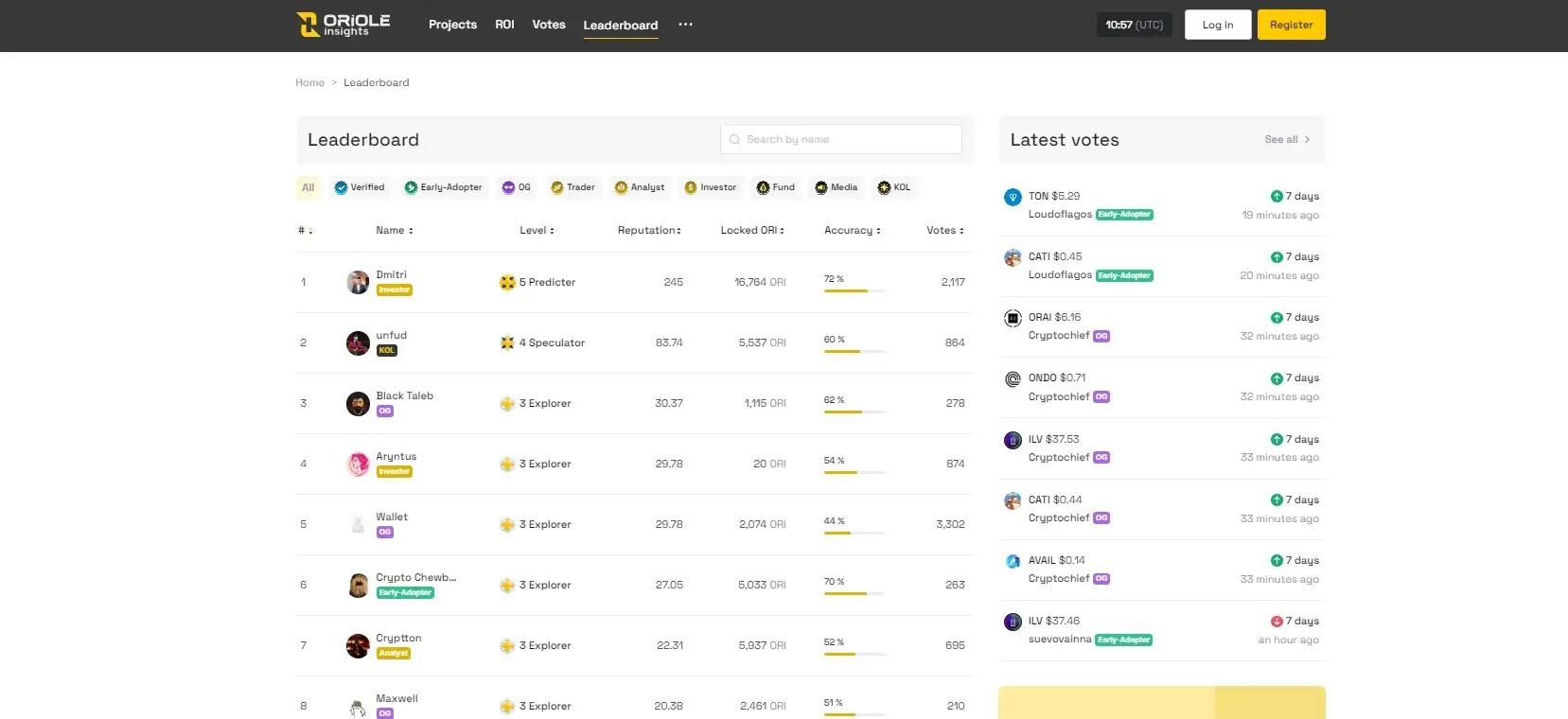Screen dimensions: 1568x719
Task: Click Aryntus's pink profile avatar
Action: tap(358, 464)
